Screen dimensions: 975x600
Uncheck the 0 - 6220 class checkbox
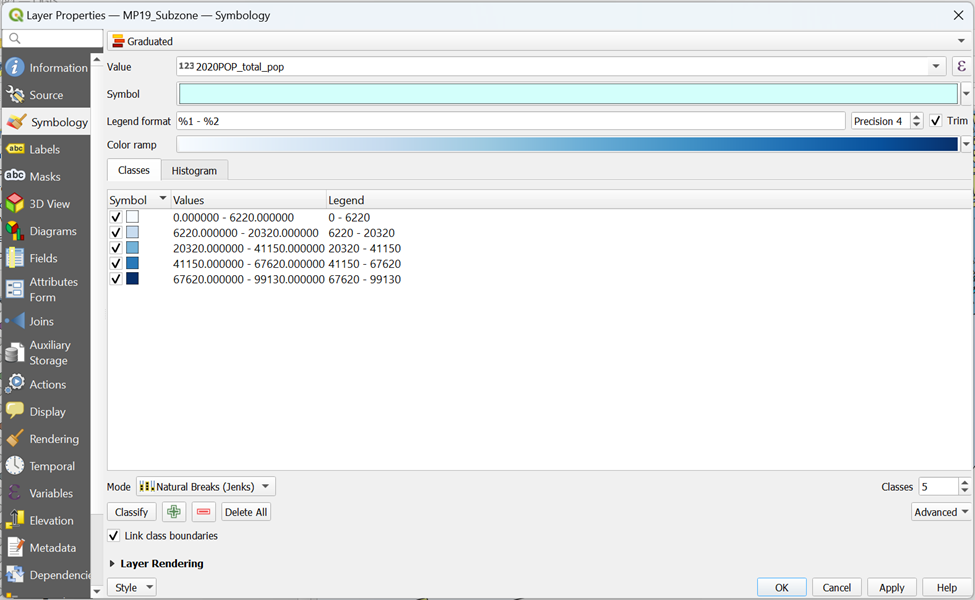click(116, 217)
